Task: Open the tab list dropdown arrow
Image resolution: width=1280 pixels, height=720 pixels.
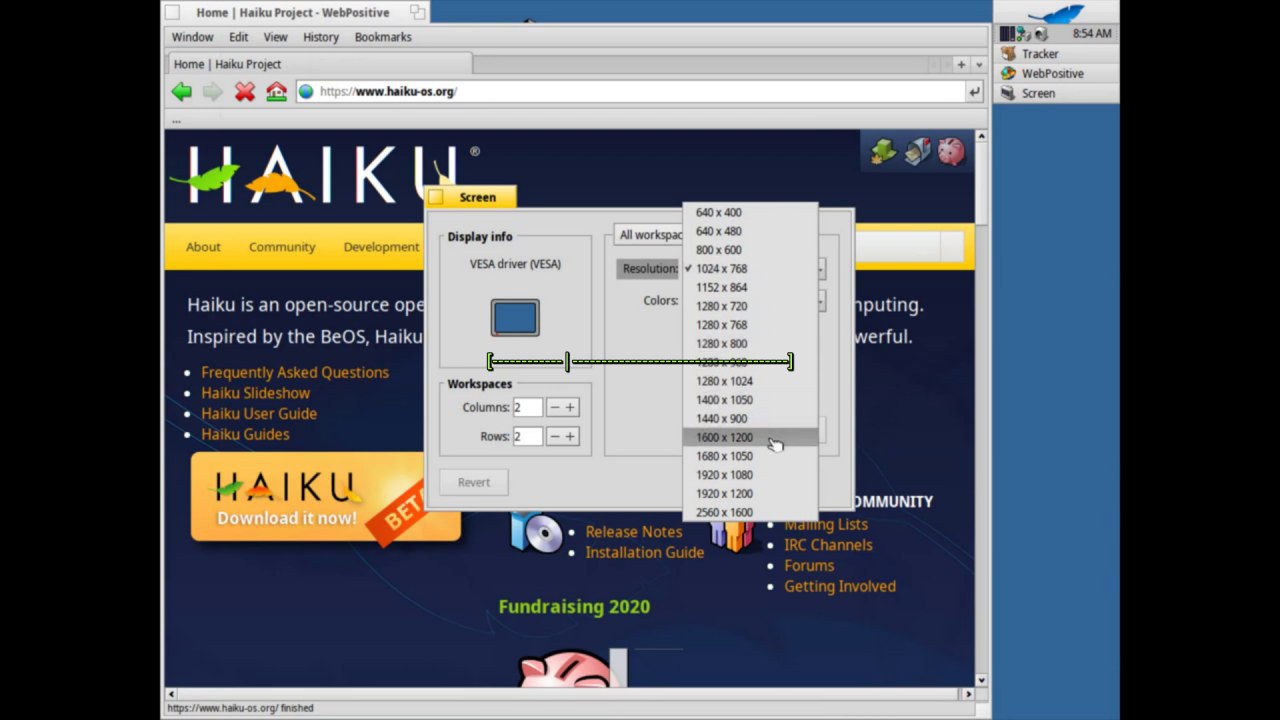Action: pyautogui.click(x=979, y=64)
